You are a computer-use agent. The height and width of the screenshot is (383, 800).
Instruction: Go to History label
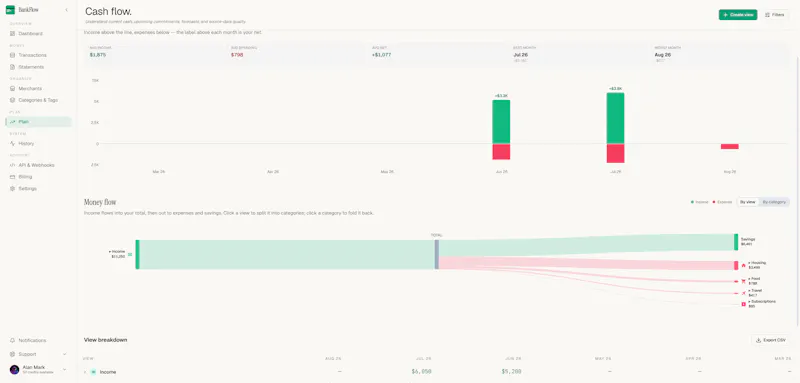pos(27,143)
